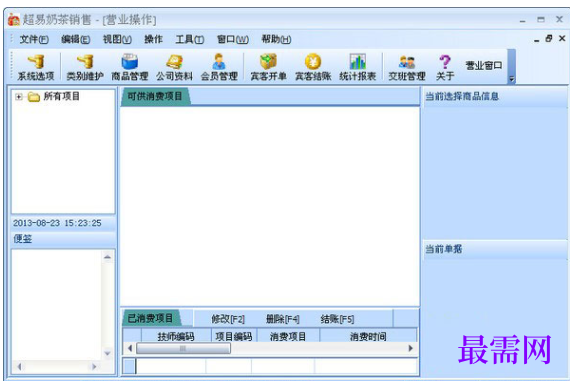570x381 pixels.
Task: Open 统计报表 statistics report
Action: pos(357,67)
